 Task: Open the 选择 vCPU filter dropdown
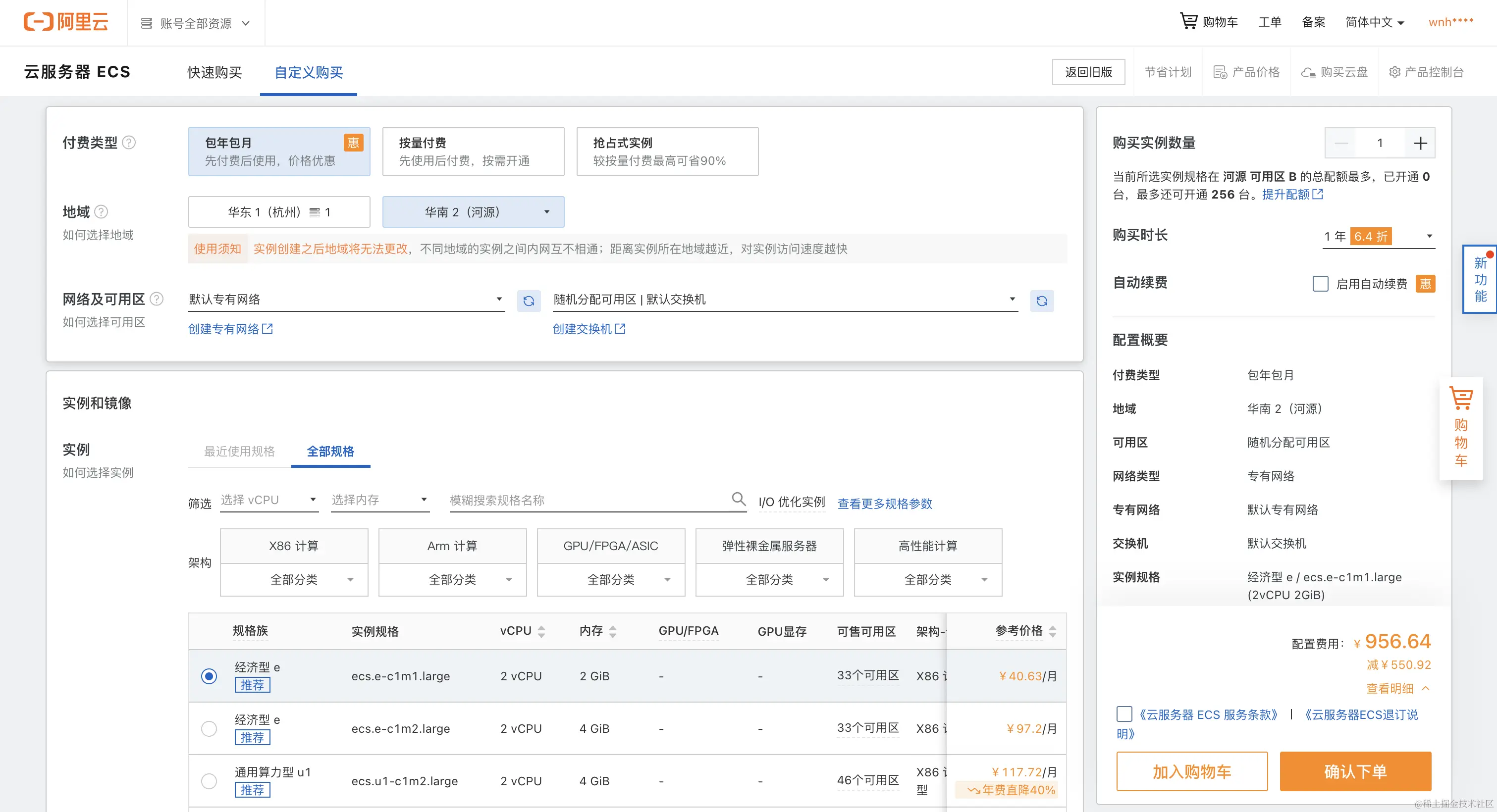click(268, 500)
